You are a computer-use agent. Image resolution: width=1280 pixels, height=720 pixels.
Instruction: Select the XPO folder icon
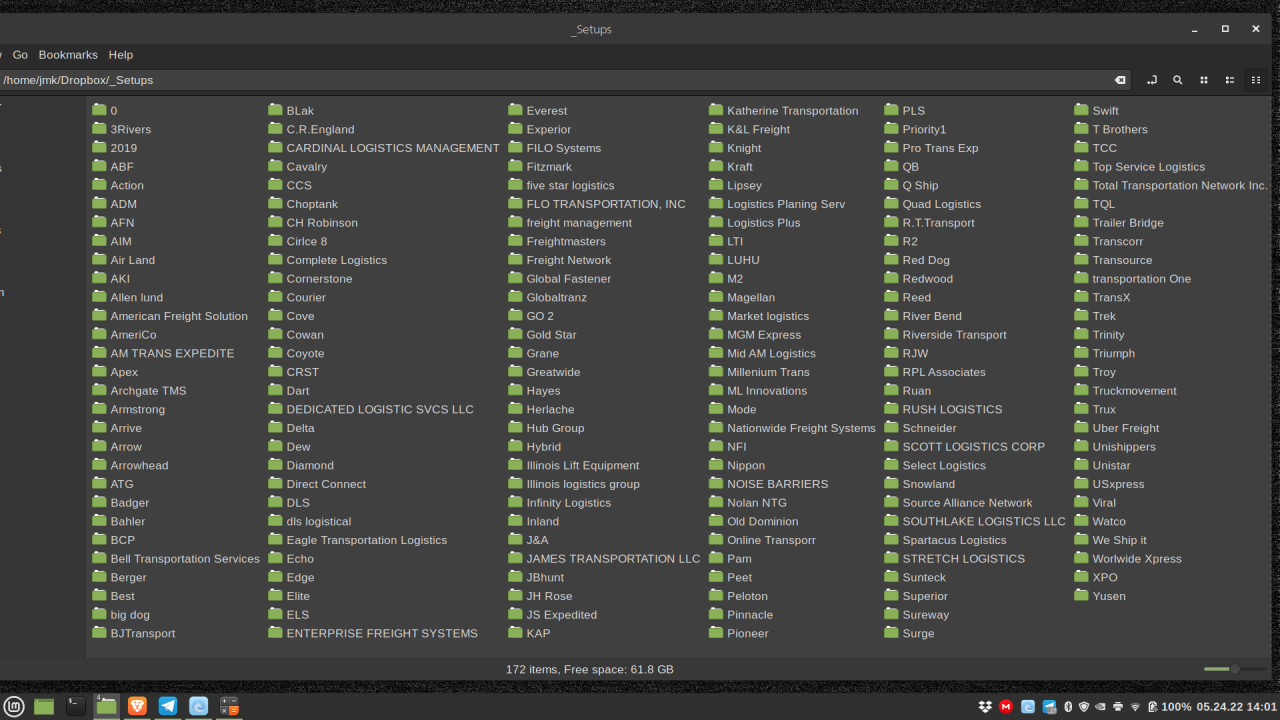(1081, 577)
